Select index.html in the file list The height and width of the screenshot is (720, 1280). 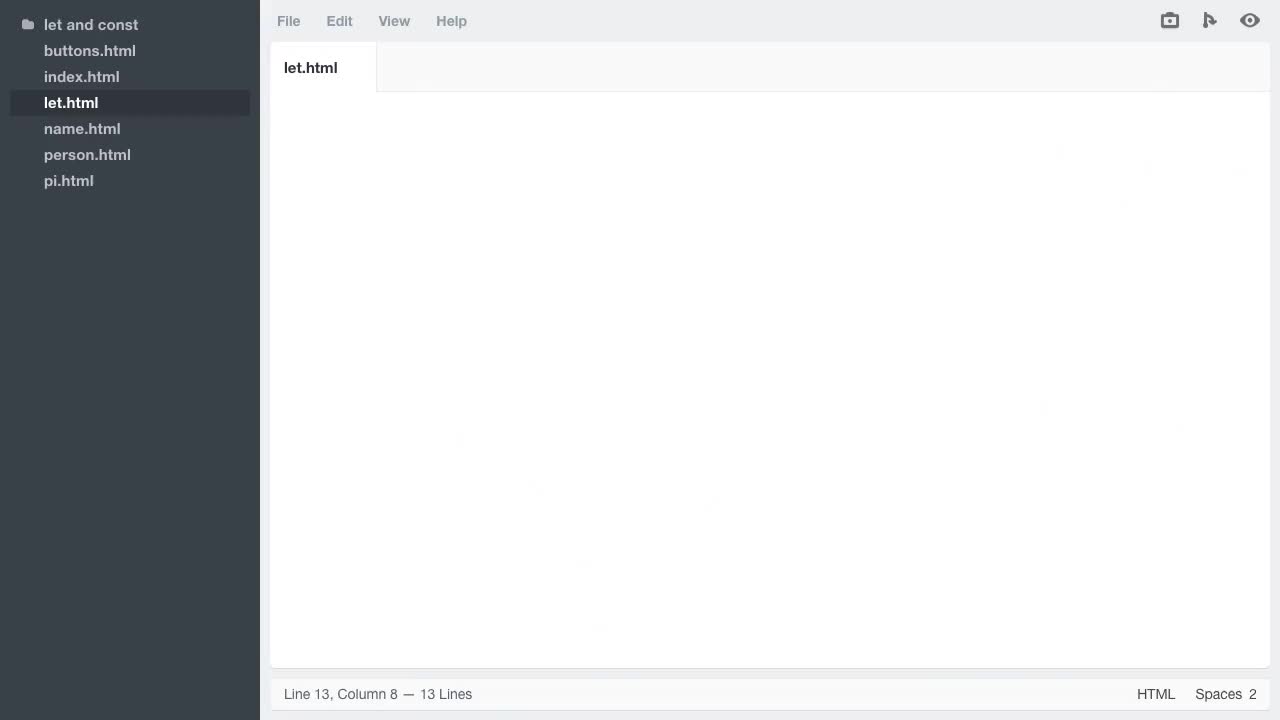coord(81,76)
